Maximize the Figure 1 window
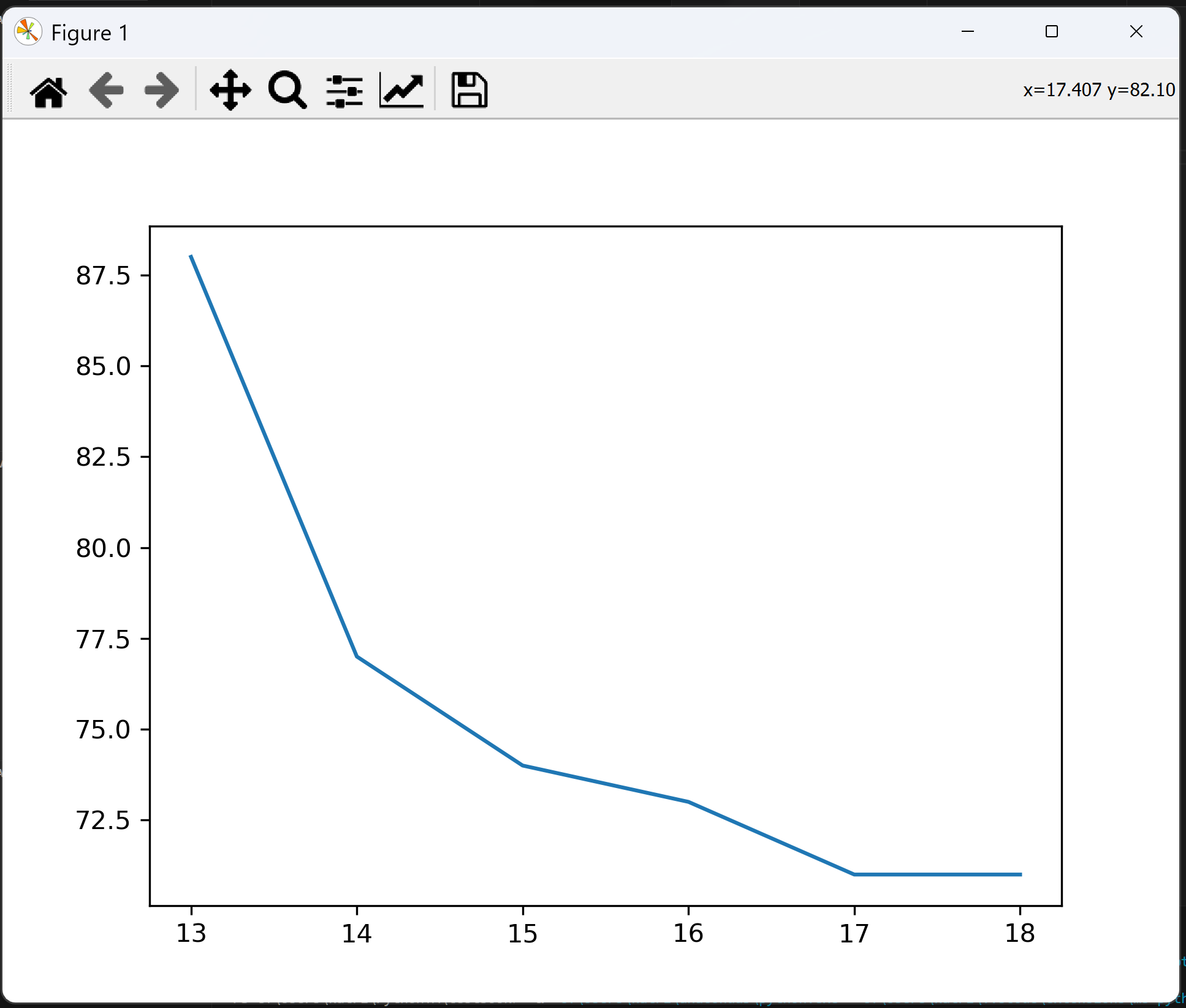The width and height of the screenshot is (1186, 1008). pyautogui.click(x=1052, y=32)
